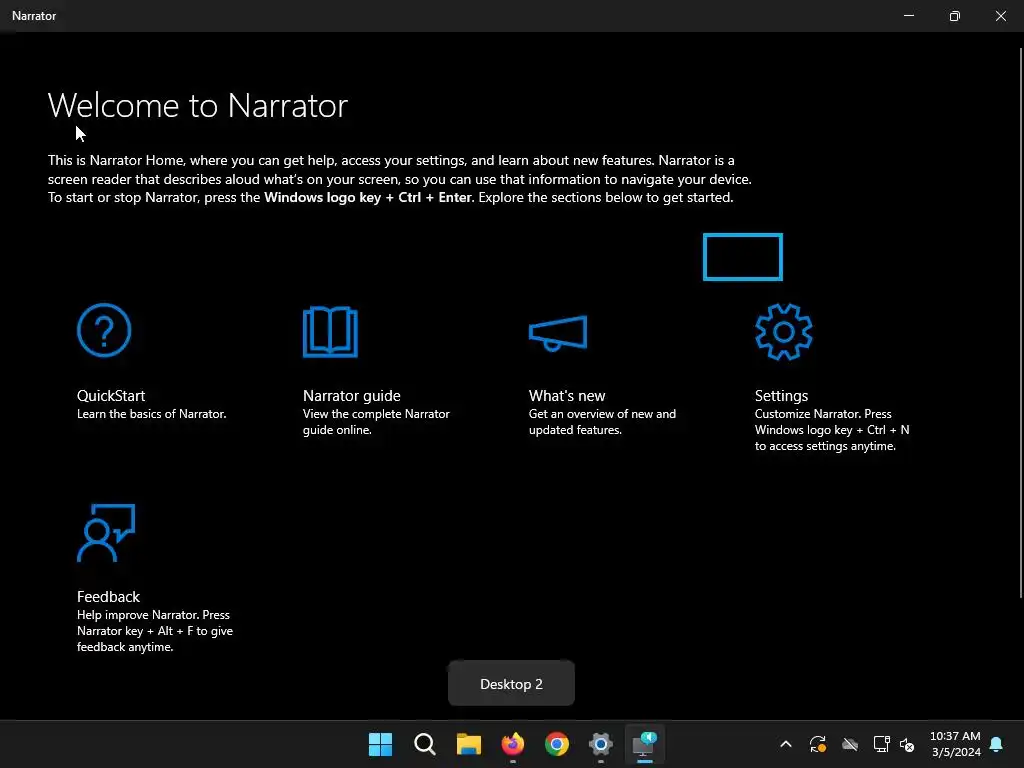Open the Settings gear icon in Narrator
Viewport: 1024px width, 768px height.
tap(784, 332)
